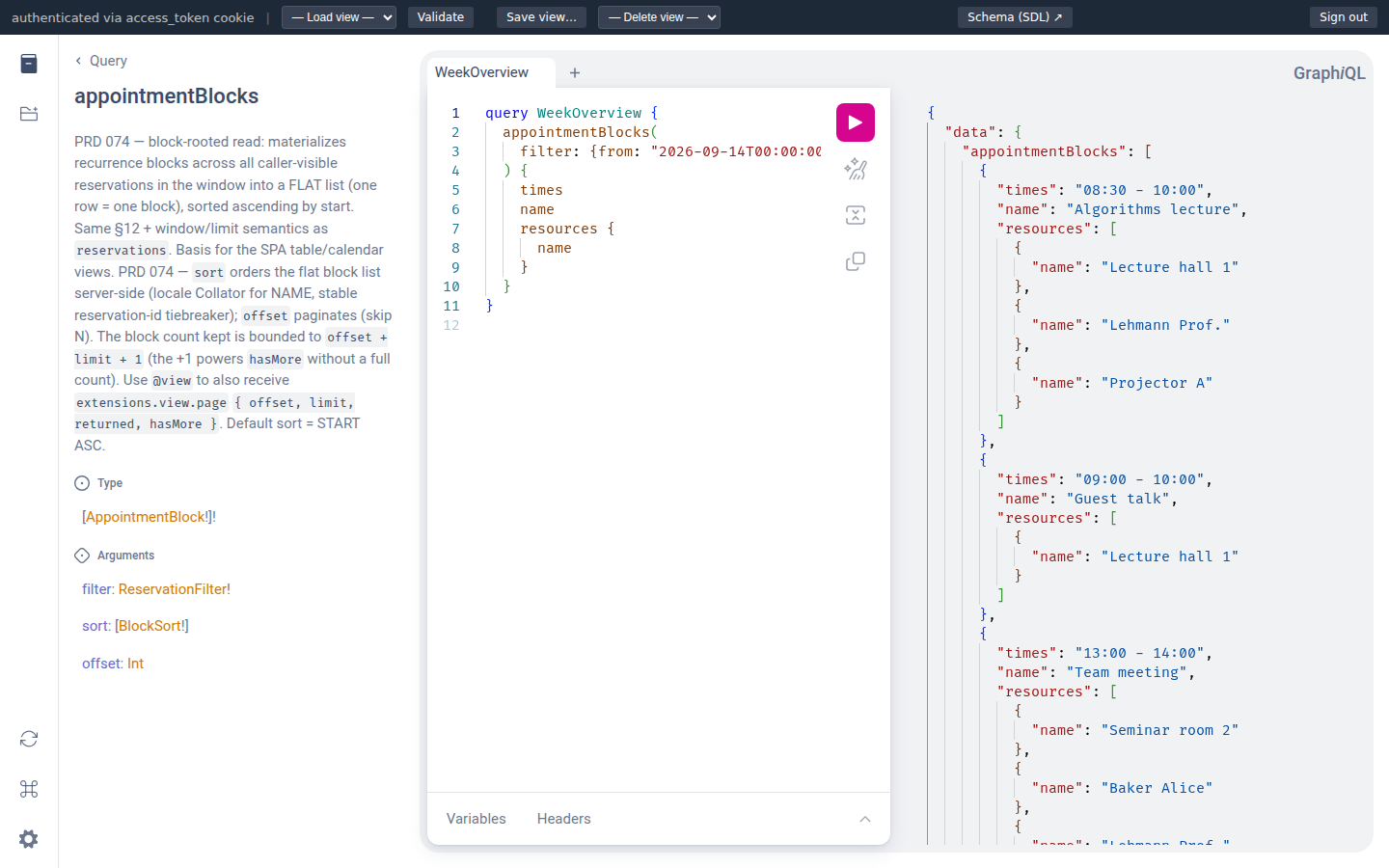Viewport: 1389px width, 868px height.
Task: Open the keyboard shortcuts dialog icon
Action: [x=29, y=789]
